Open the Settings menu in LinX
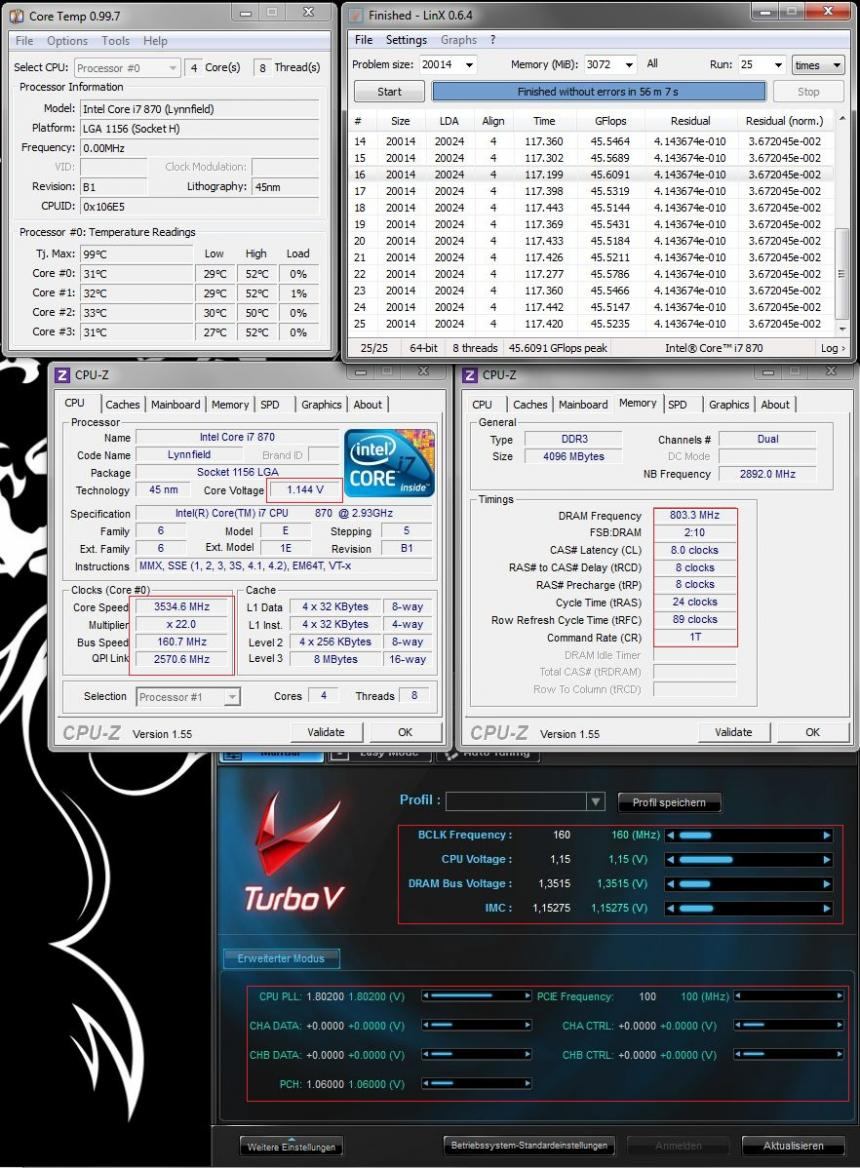The image size is (860, 1168). (406, 39)
